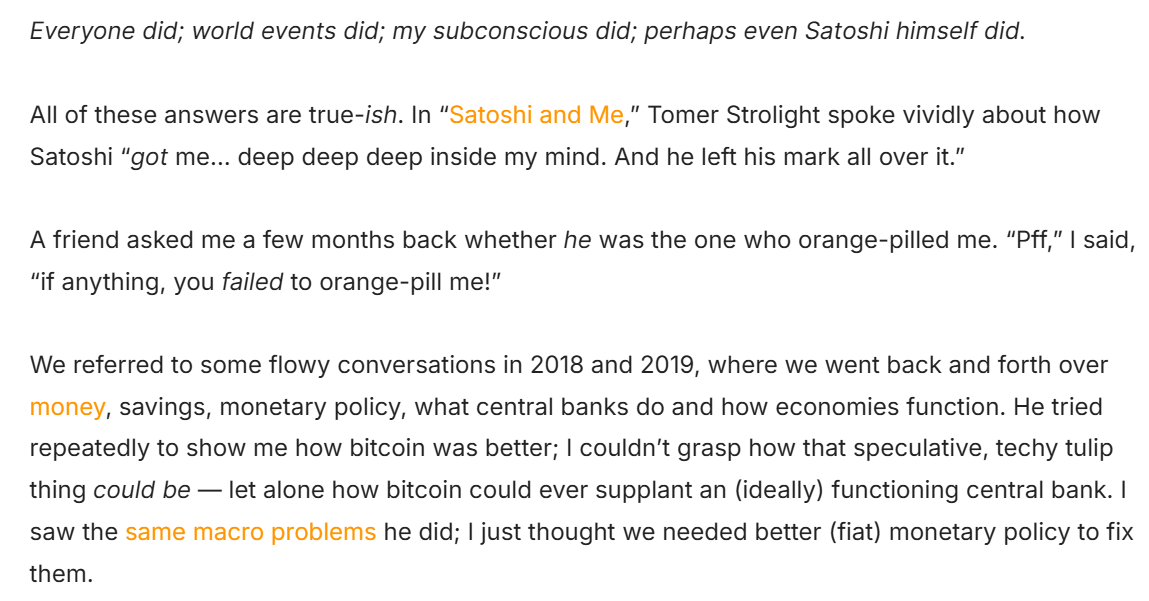
Task: Click the italic word "he" after "whether"
Action: [577, 240]
